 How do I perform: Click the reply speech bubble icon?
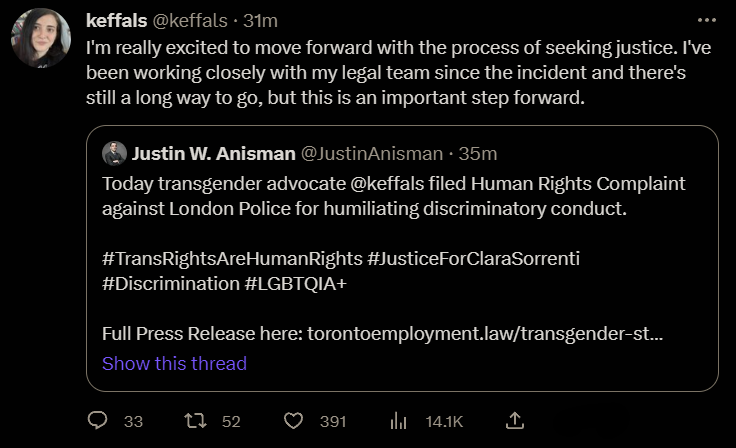point(97,421)
